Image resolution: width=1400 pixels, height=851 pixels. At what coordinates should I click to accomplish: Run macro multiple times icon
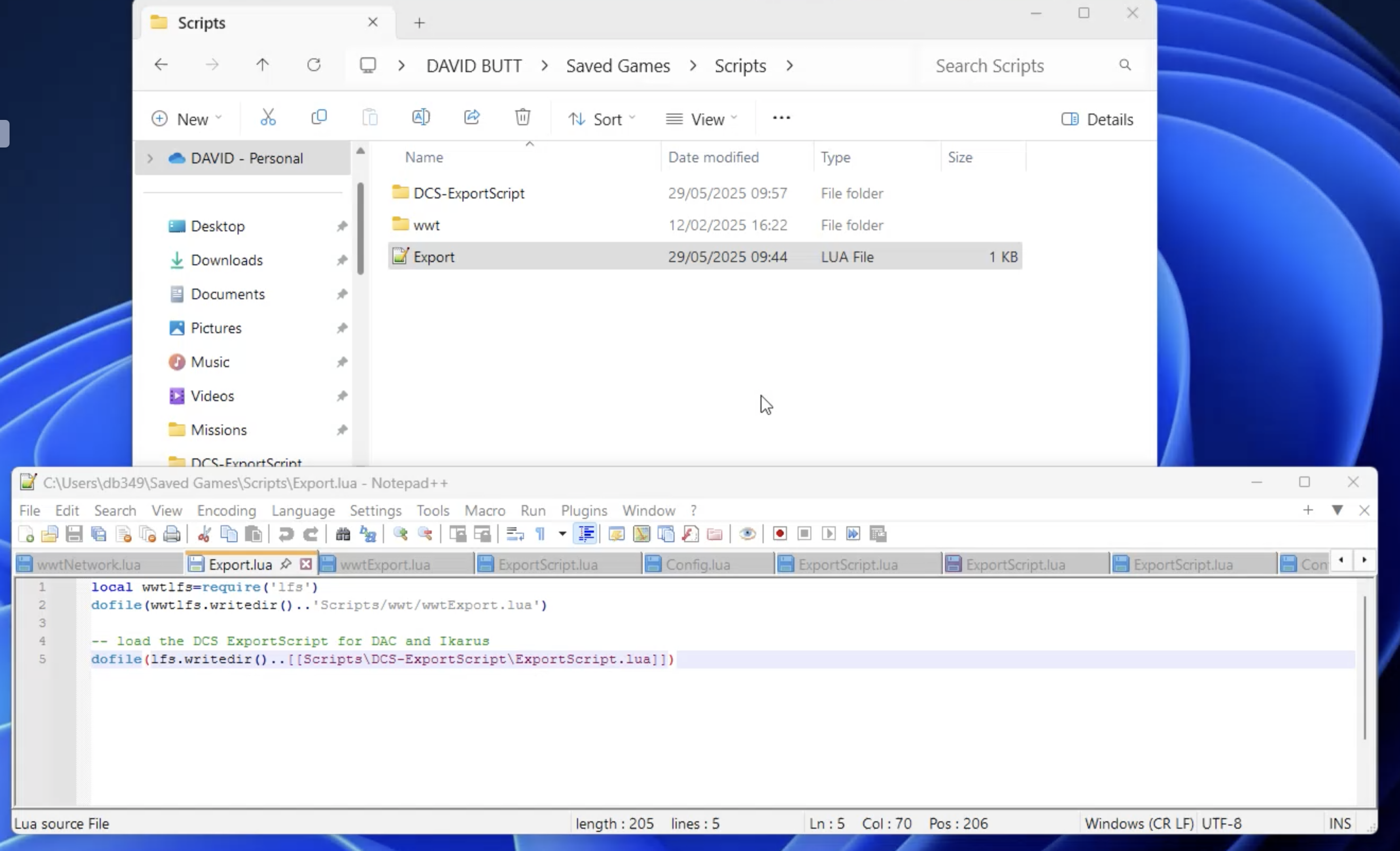point(853,534)
